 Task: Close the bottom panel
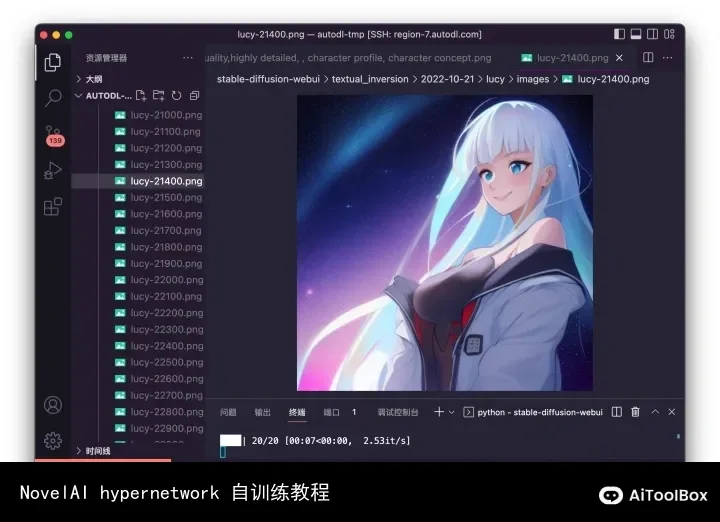672,412
